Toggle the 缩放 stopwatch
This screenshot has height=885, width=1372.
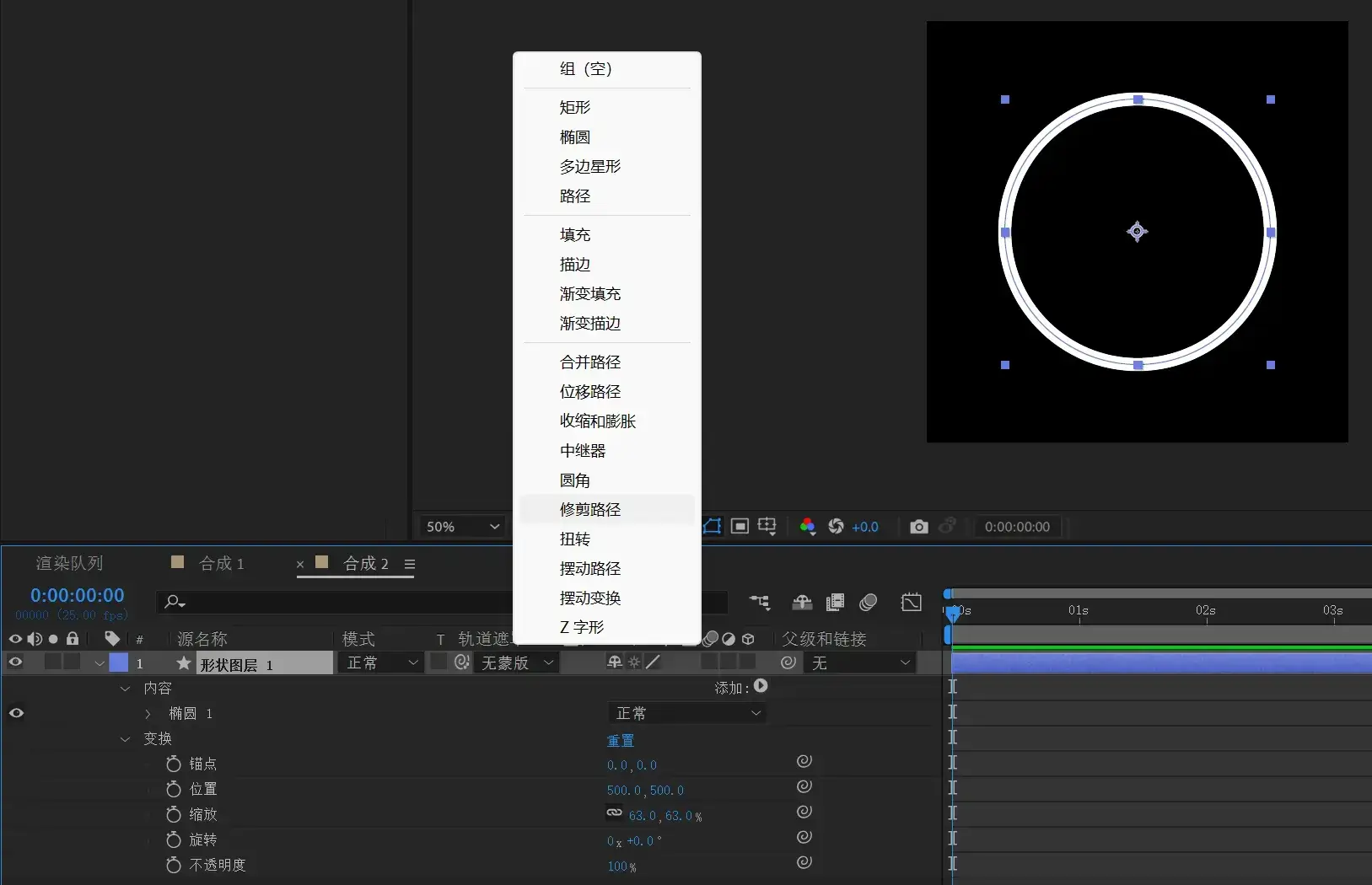click(x=174, y=814)
